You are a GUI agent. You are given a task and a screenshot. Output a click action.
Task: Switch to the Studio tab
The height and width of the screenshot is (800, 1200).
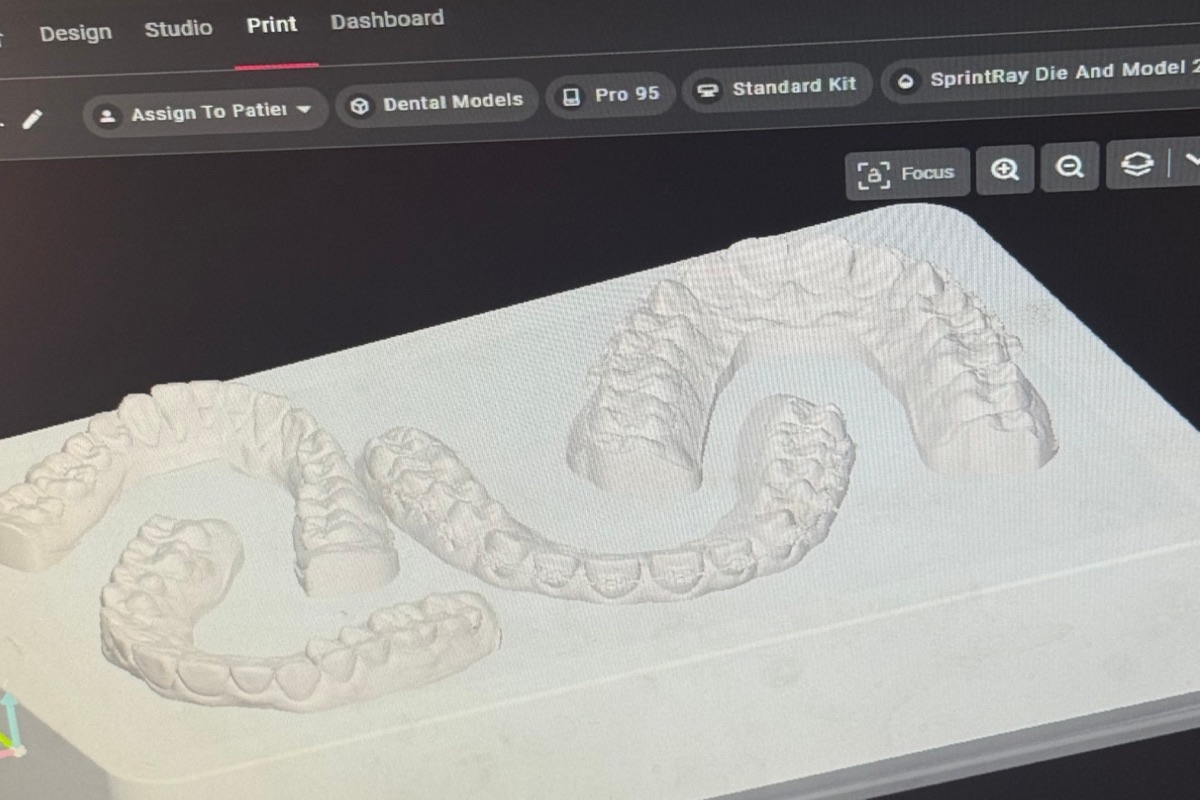(x=178, y=29)
